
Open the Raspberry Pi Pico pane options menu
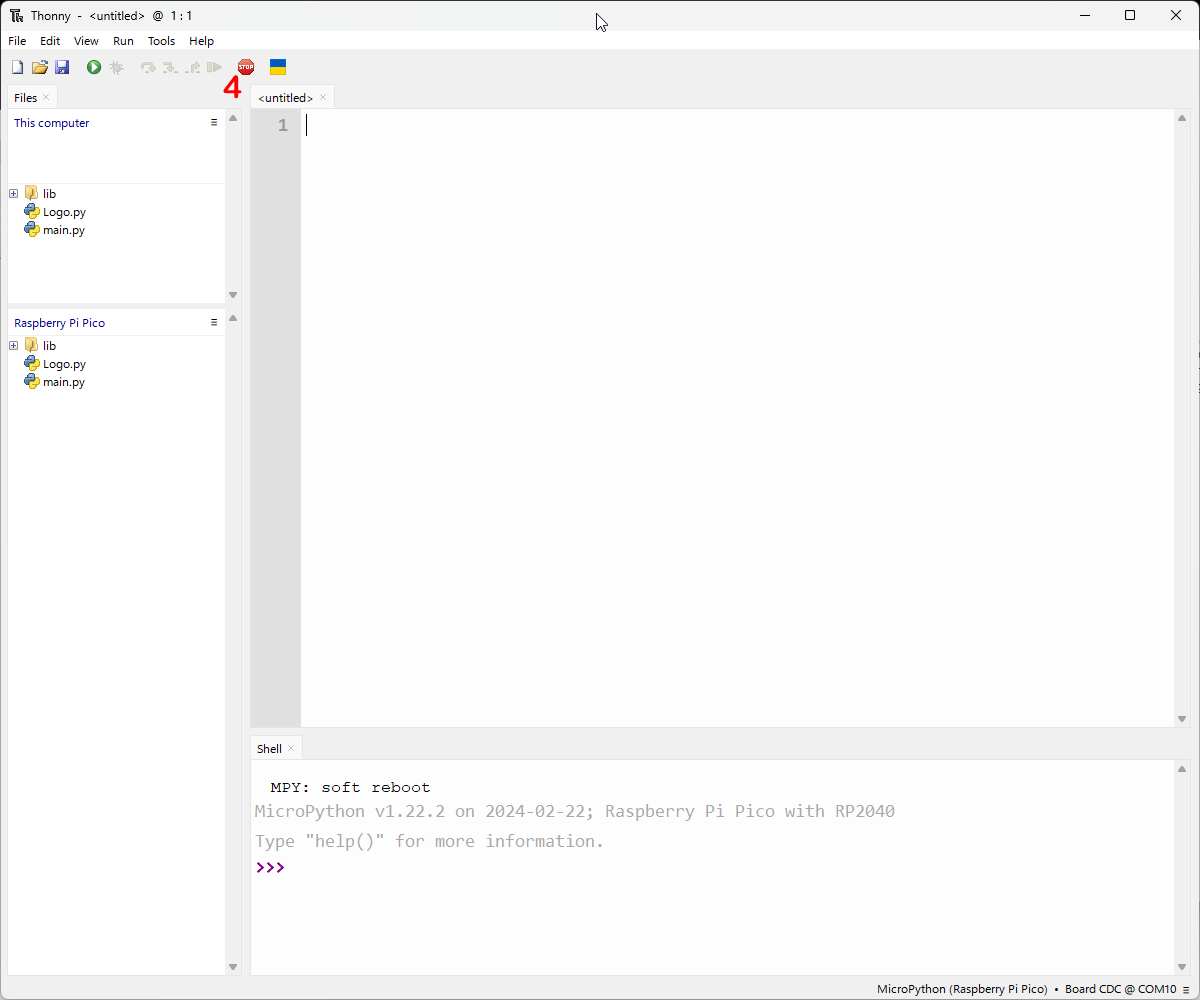[x=213, y=322]
